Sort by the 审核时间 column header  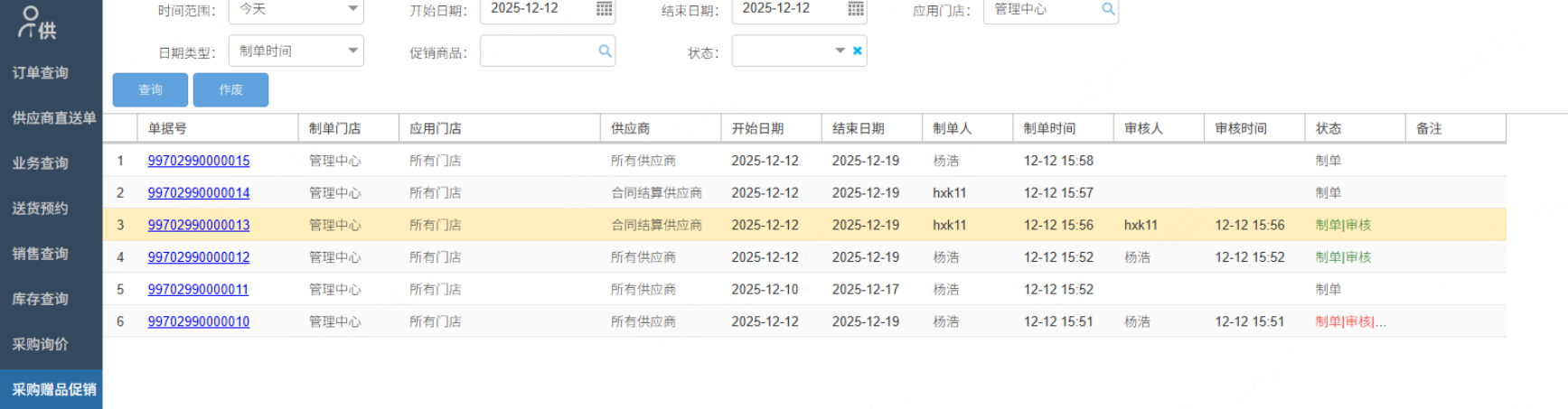click(x=1255, y=128)
